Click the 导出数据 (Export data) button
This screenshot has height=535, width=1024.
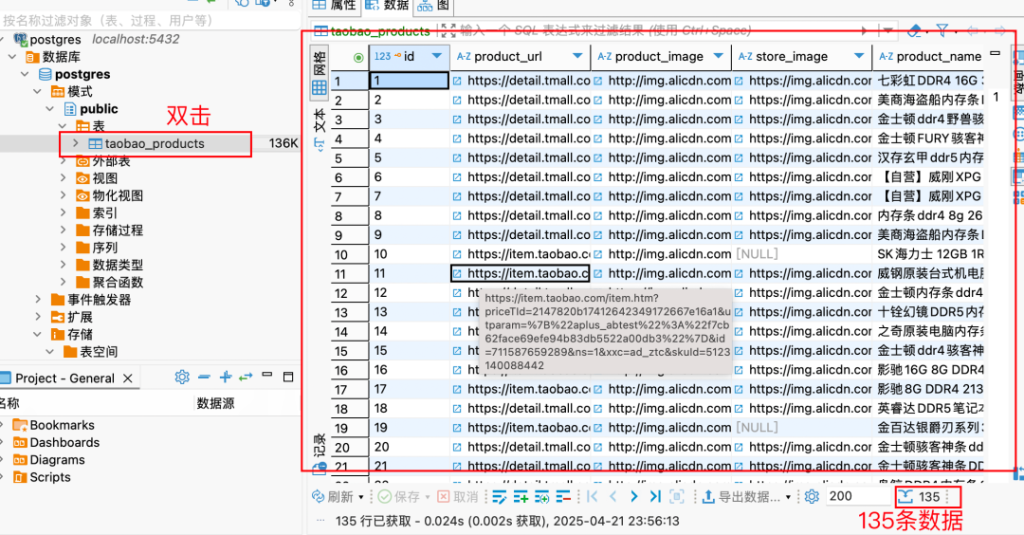742,497
